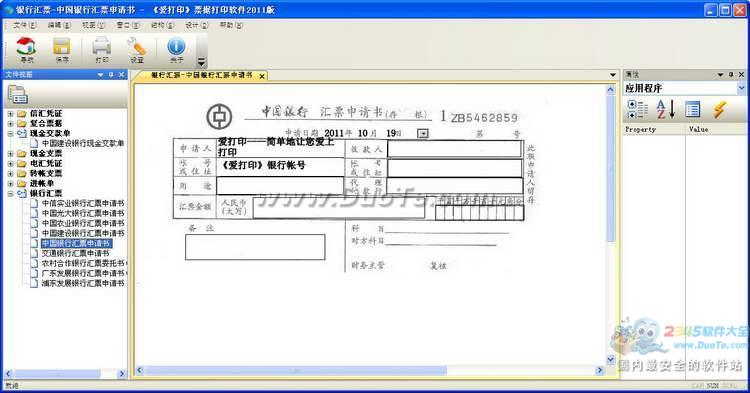Click the lightning-bolt Events icon
This screenshot has width=750, height=393.
click(719, 109)
